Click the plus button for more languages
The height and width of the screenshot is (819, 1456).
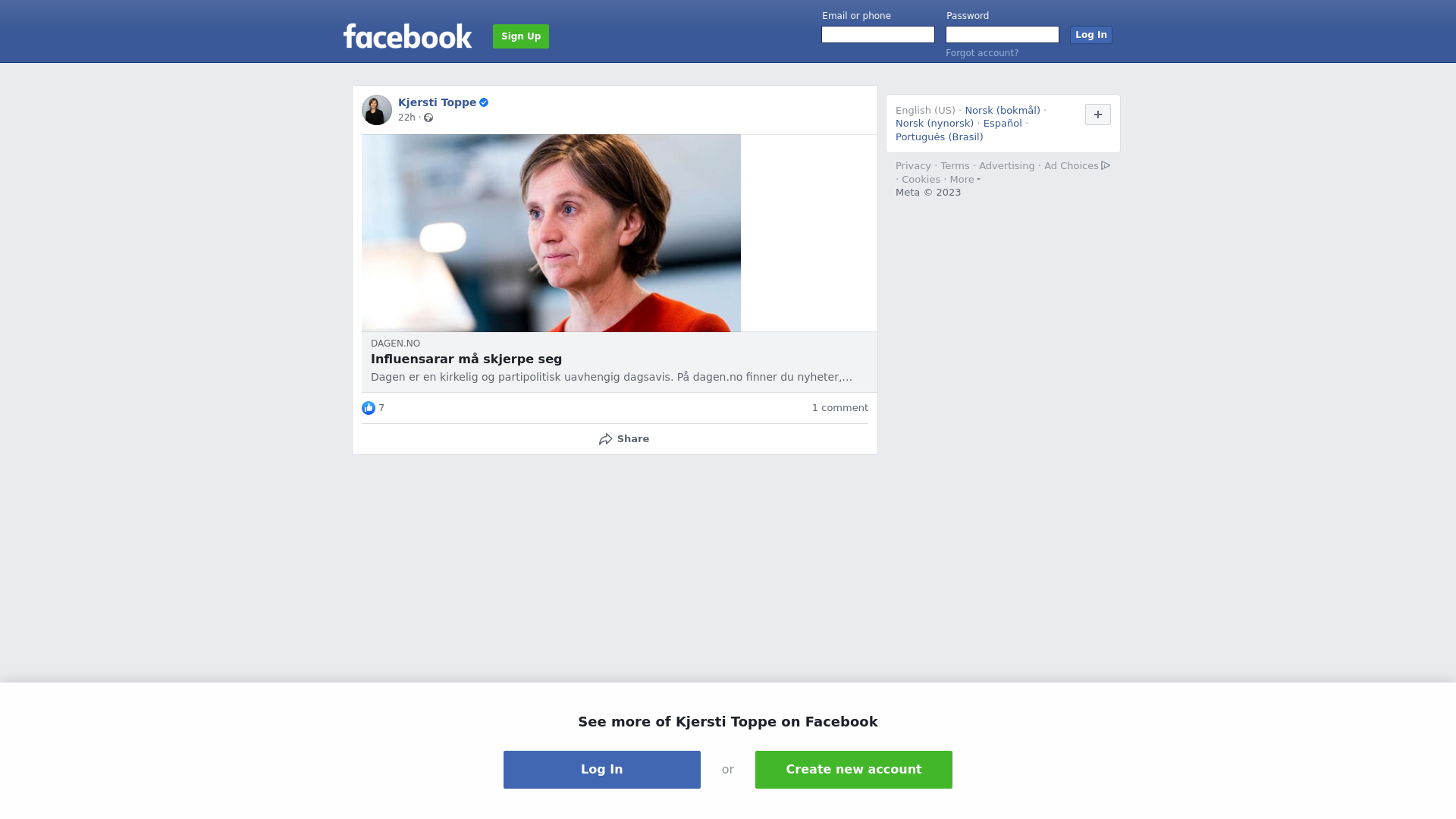tap(1098, 115)
